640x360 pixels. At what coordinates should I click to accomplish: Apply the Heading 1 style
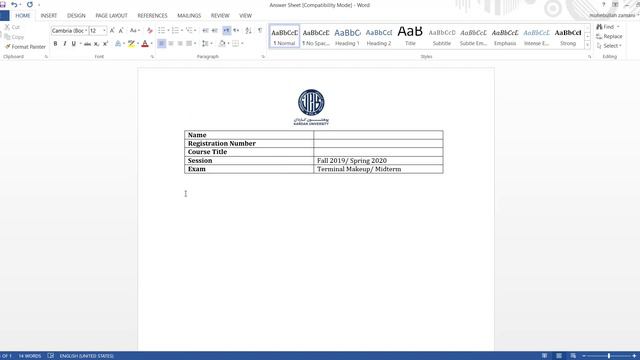click(347, 36)
